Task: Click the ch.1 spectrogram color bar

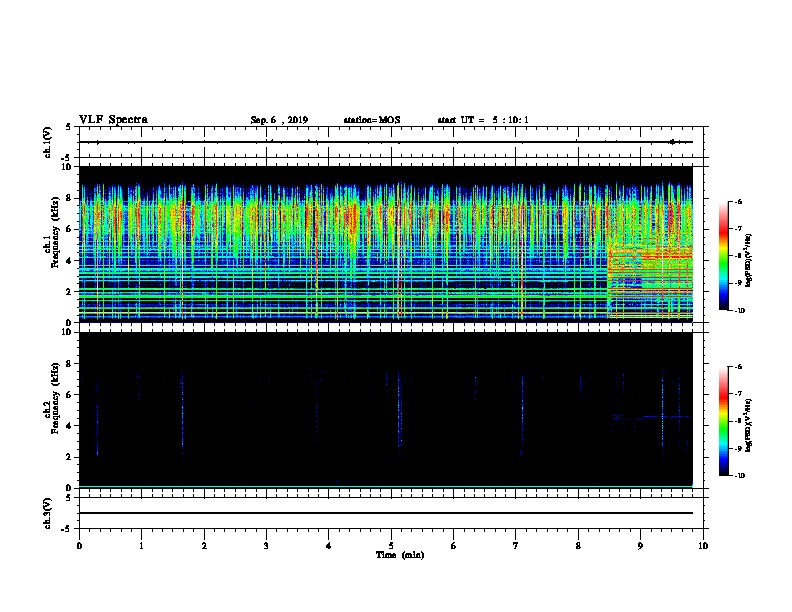Action: (723, 256)
